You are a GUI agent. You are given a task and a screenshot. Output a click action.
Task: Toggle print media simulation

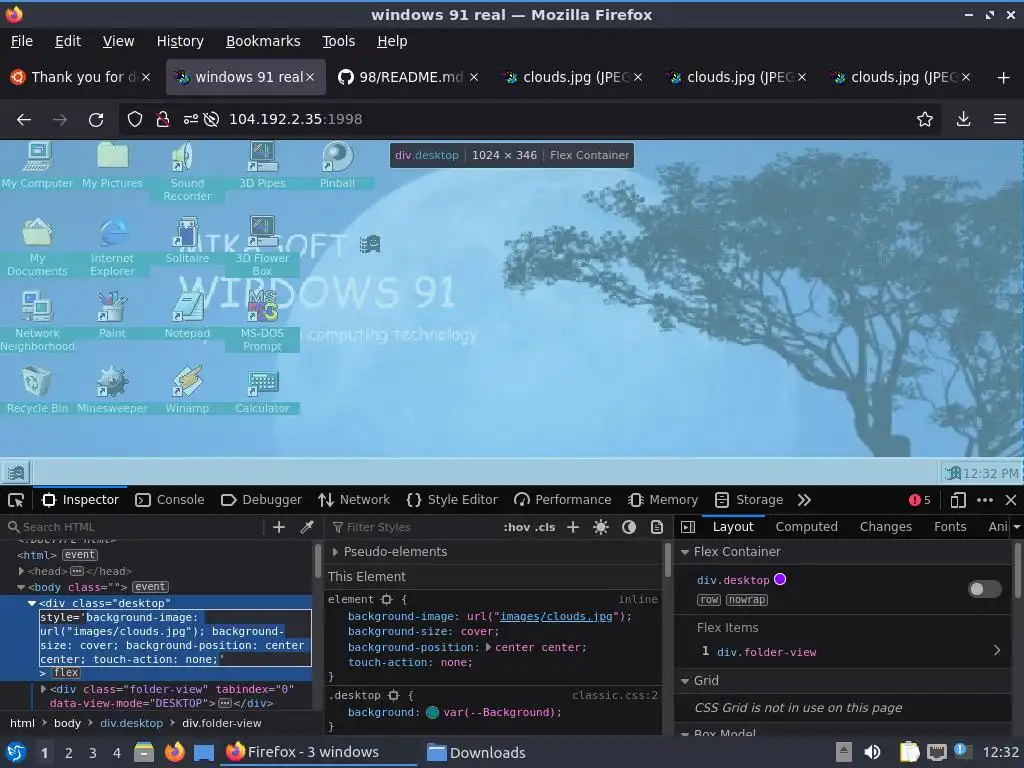(657, 527)
